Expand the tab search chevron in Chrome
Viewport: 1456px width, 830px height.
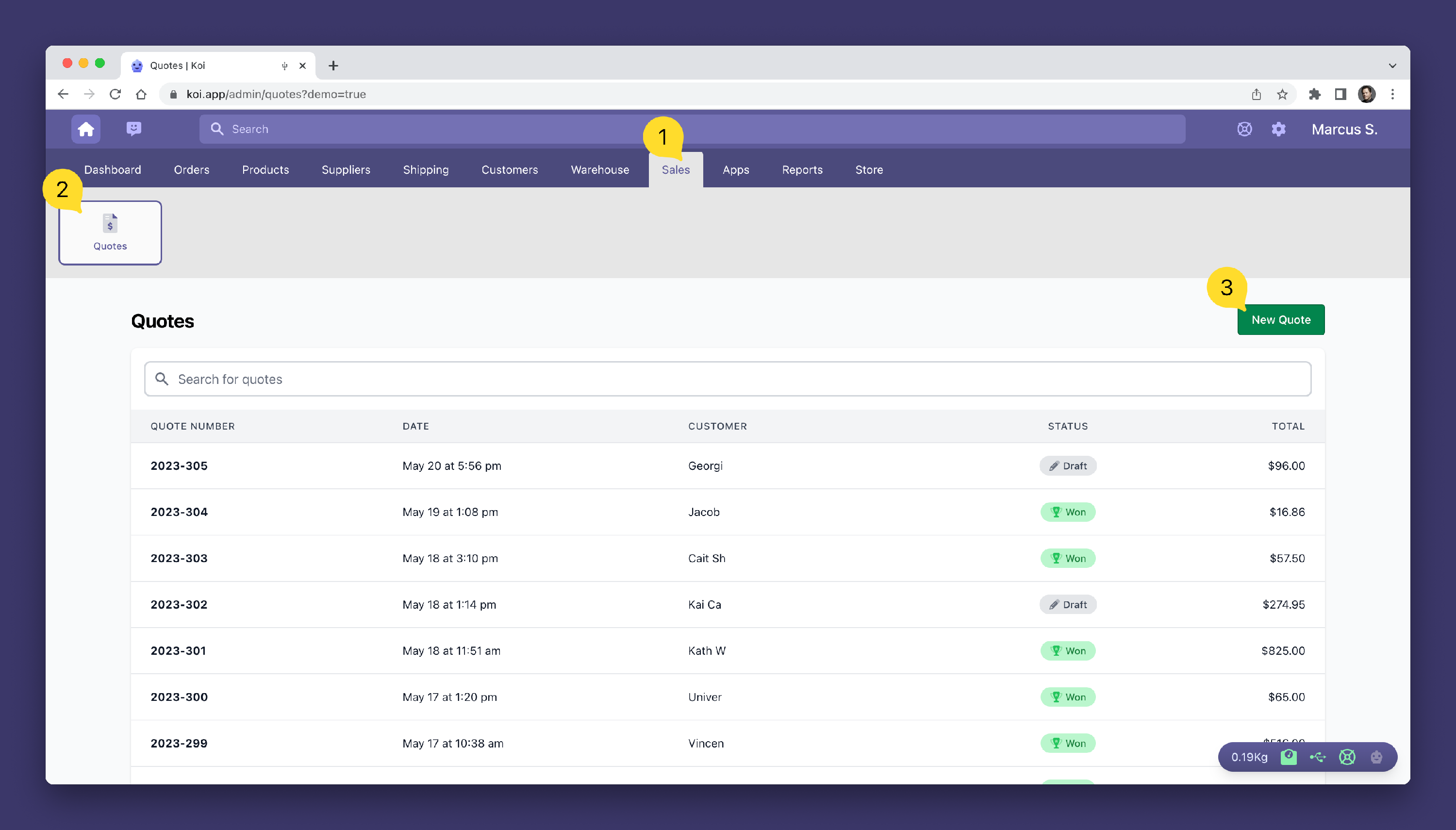1392,66
